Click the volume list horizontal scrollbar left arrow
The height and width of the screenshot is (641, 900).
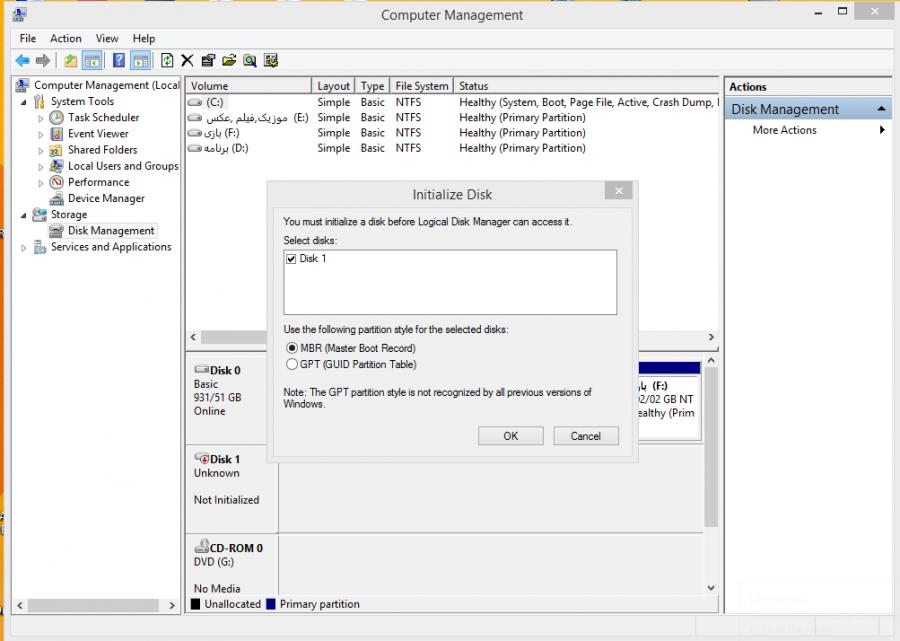[x=193, y=337]
